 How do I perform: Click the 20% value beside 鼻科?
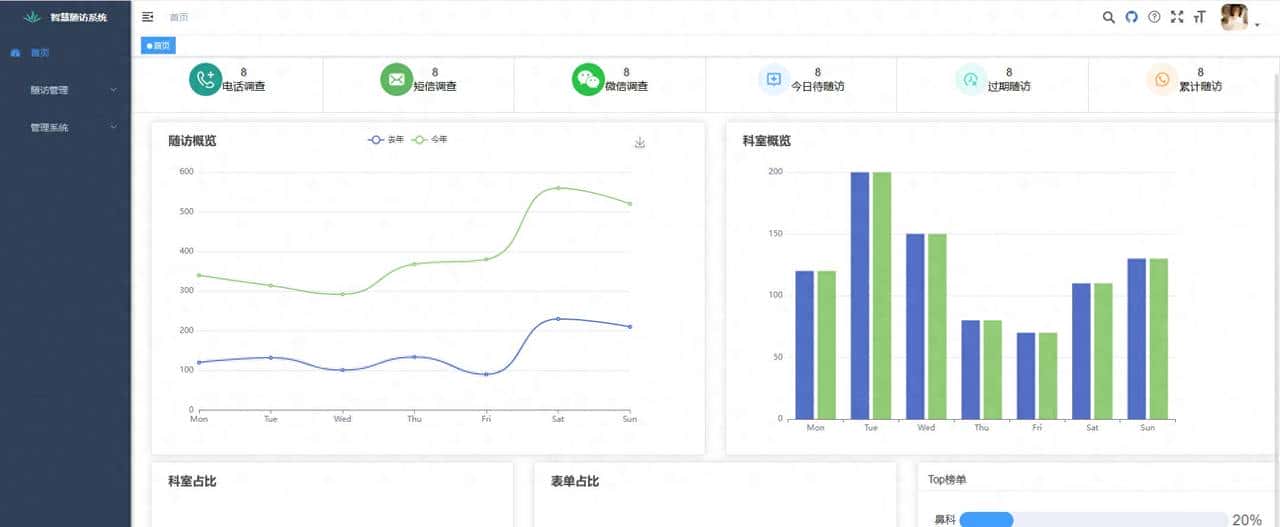tap(1247, 520)
